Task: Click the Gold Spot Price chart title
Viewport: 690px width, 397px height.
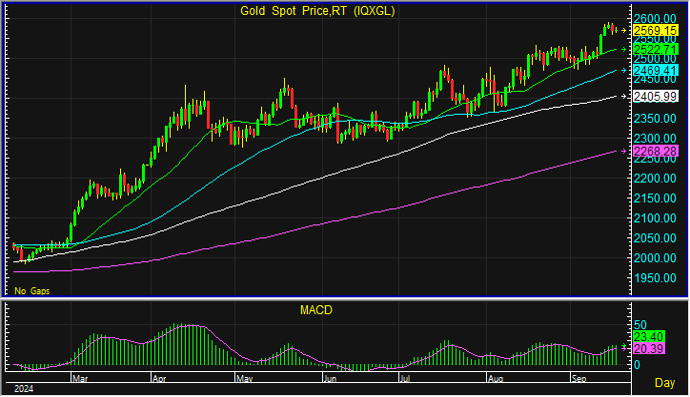Action: coord(318,11)
